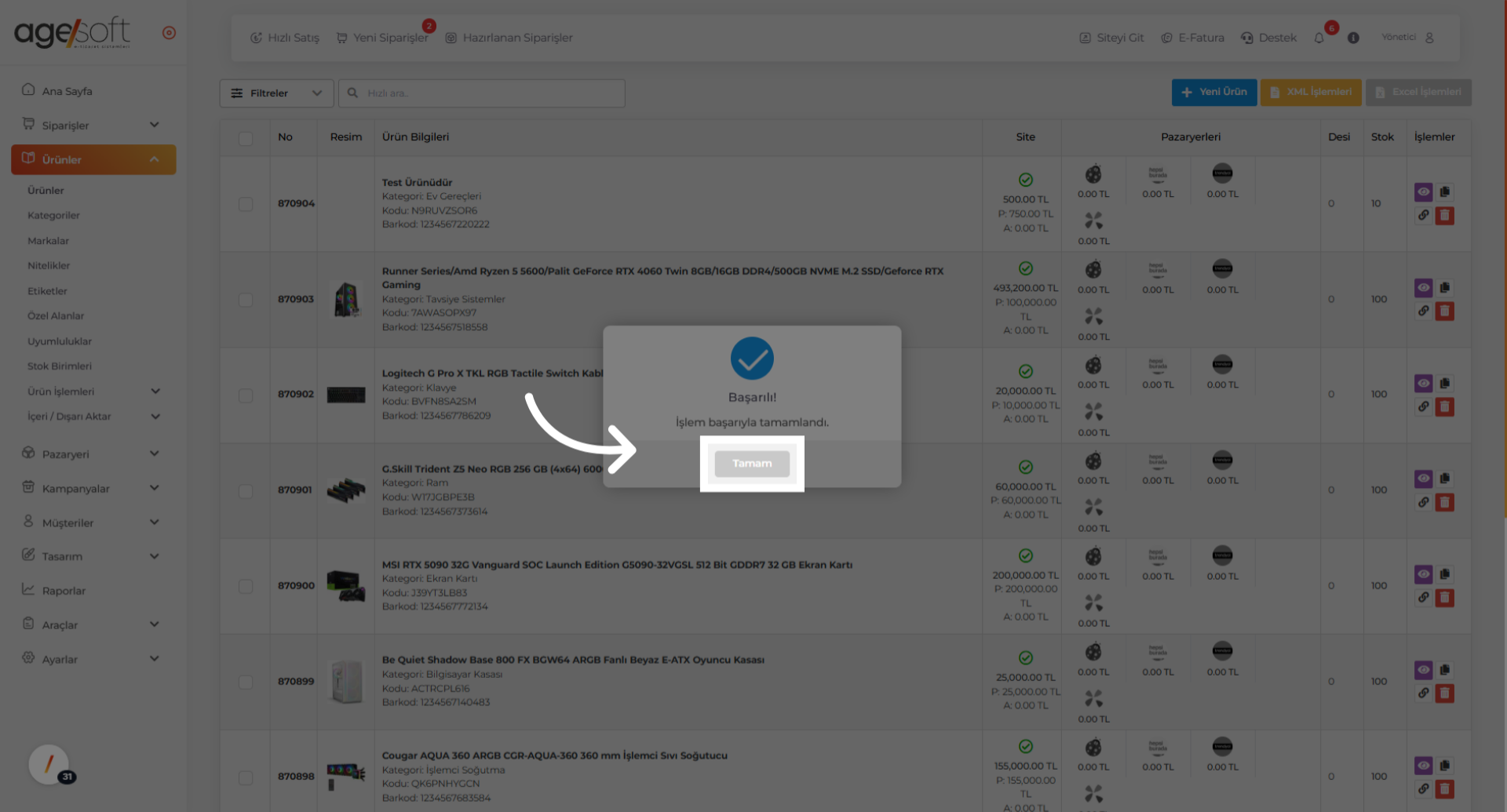The image size is (1507, 812).
Task: Open E-Fatura from top bar
Action: [1192, 38]
